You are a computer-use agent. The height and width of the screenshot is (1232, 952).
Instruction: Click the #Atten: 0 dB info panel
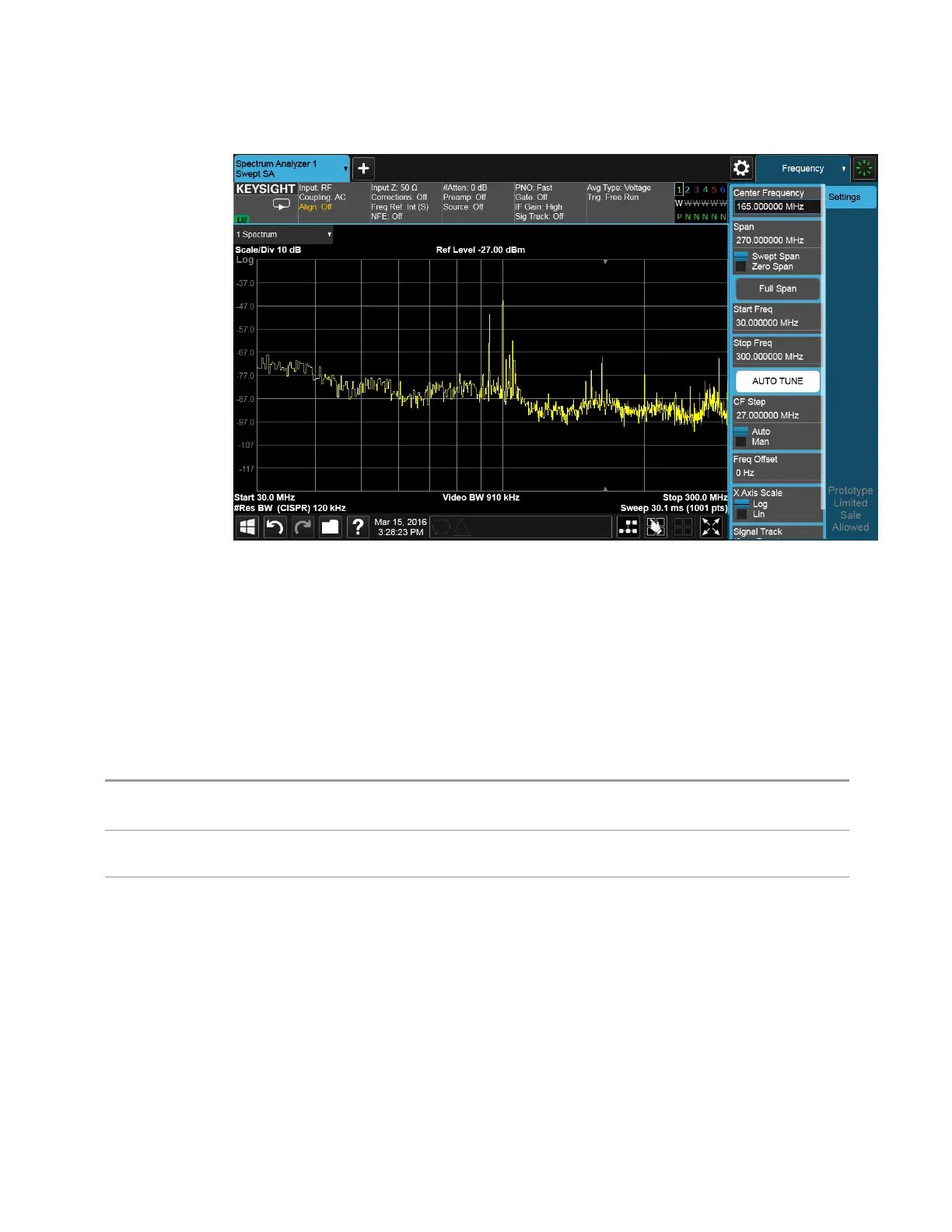coord(478,202)
